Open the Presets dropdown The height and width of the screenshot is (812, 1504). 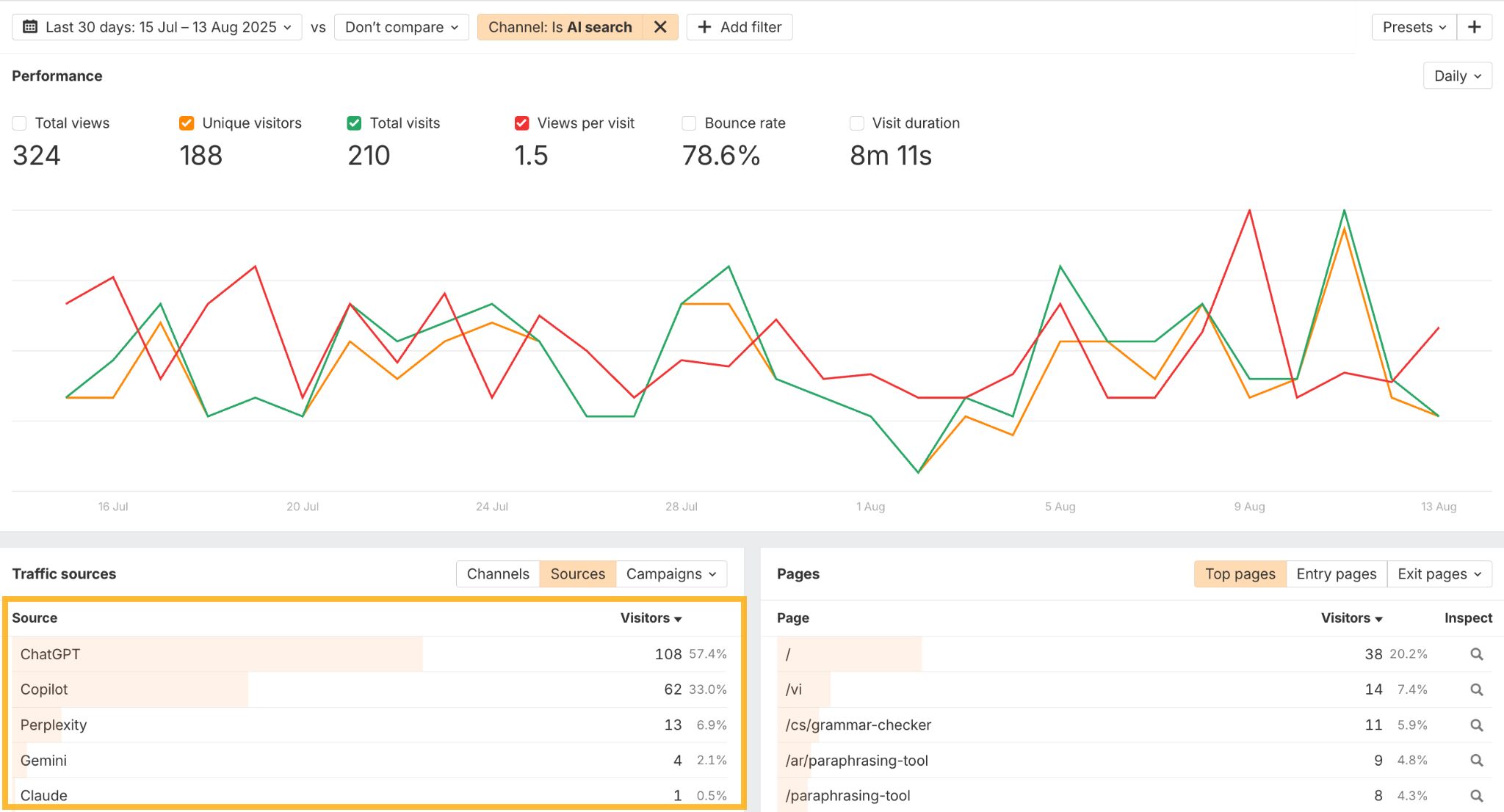(1412, 26)
